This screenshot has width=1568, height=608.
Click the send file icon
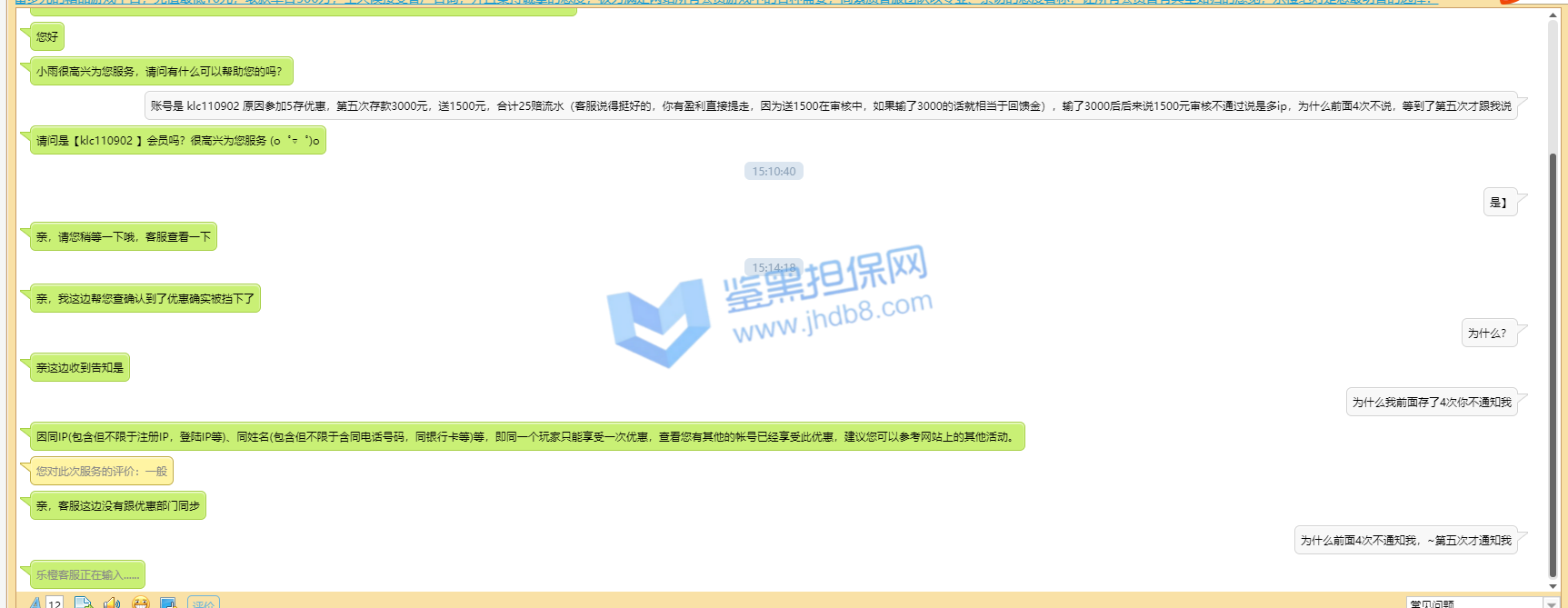pos(83,603)
